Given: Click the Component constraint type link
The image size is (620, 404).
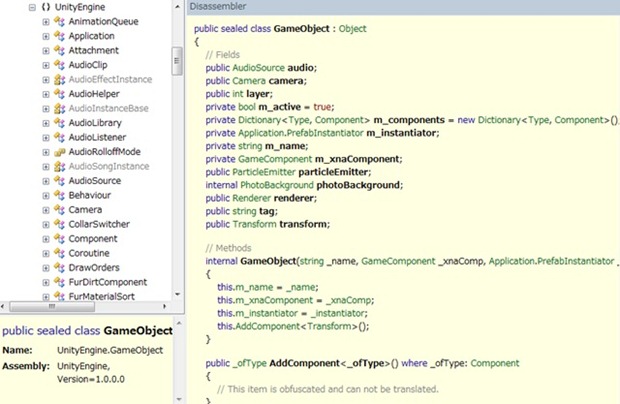Looking at the screenshot, I should click(495, 363).
